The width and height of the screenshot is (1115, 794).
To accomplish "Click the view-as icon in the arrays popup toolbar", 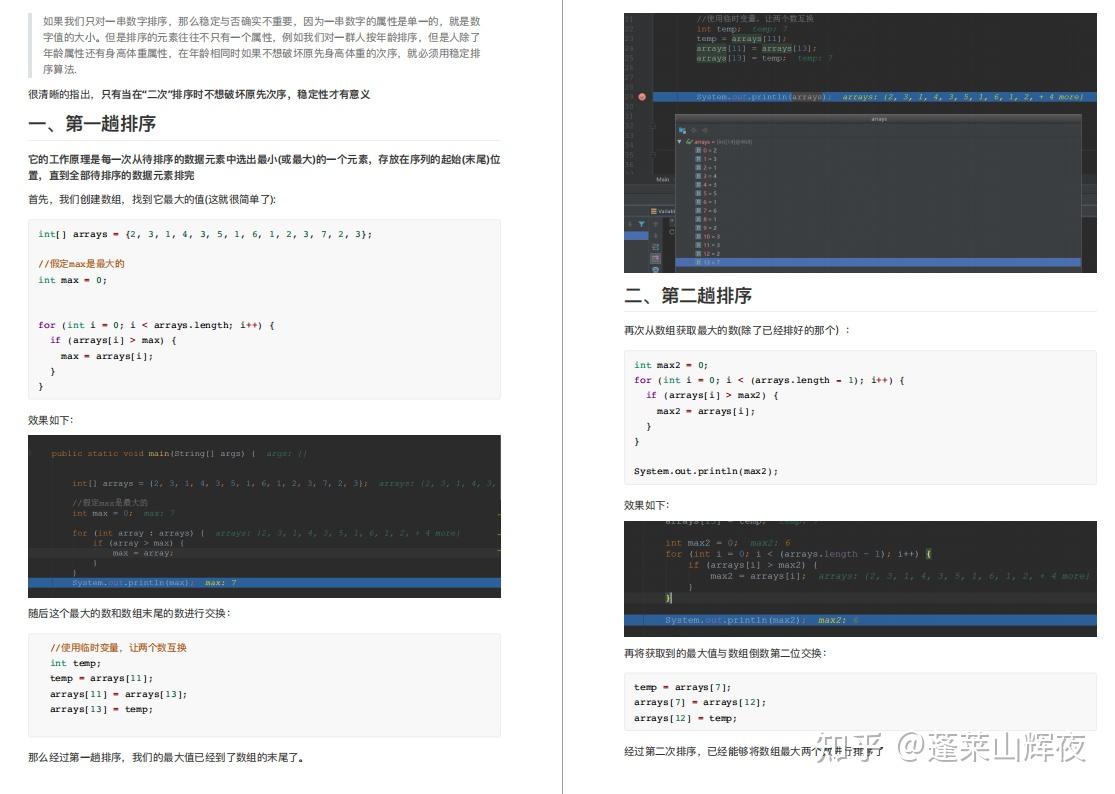I will point(682,131).
